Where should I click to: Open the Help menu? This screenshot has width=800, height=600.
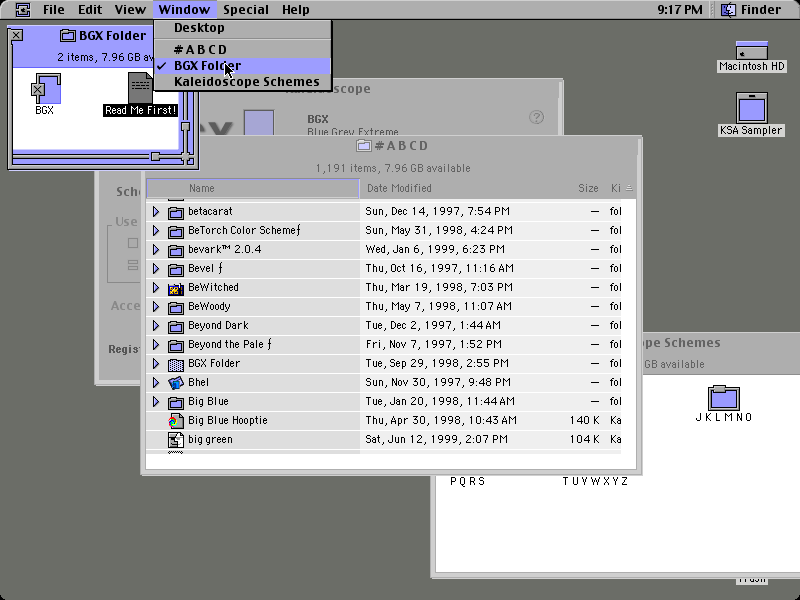[295, 10]
